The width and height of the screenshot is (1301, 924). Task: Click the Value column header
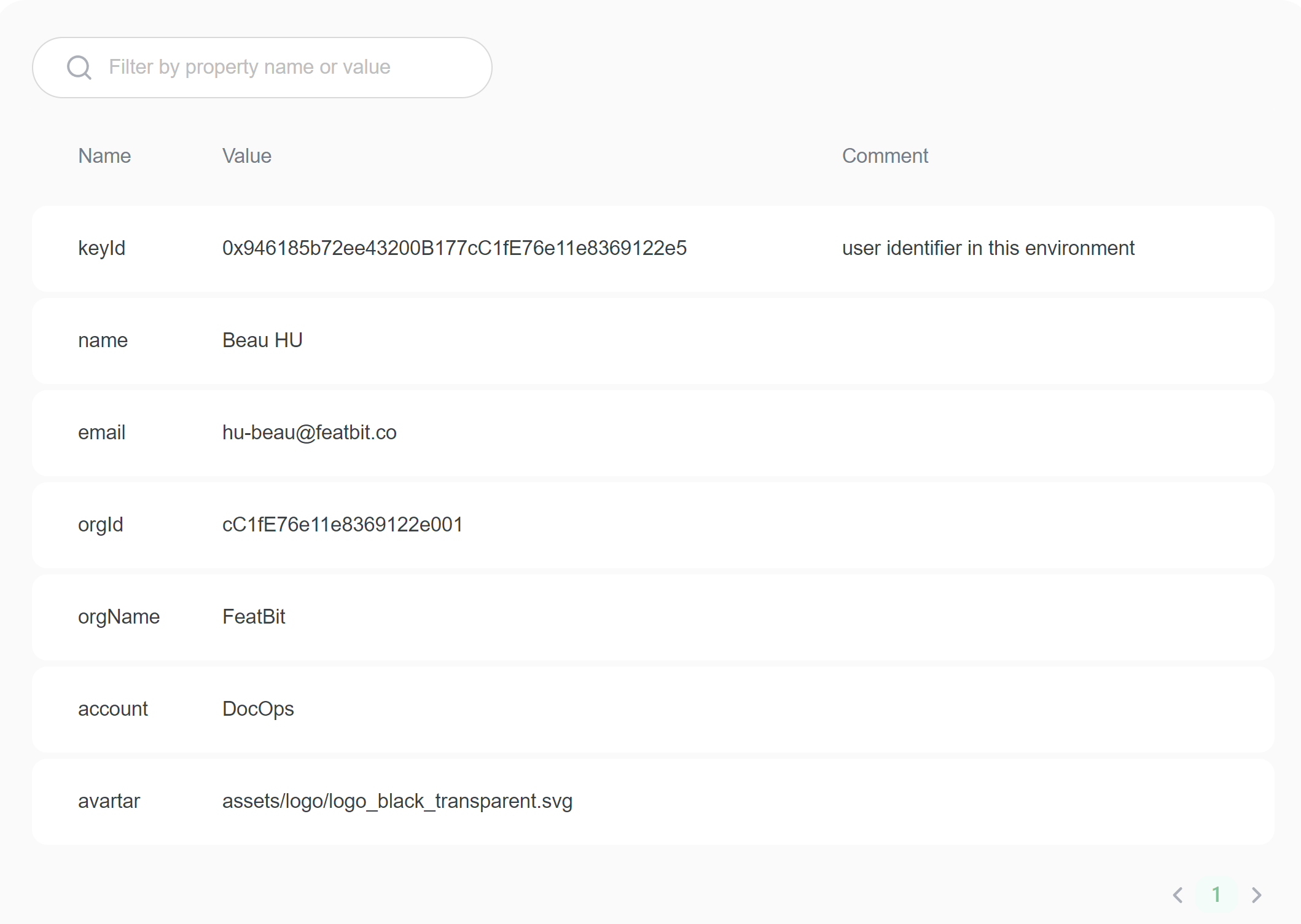[246, 156]
